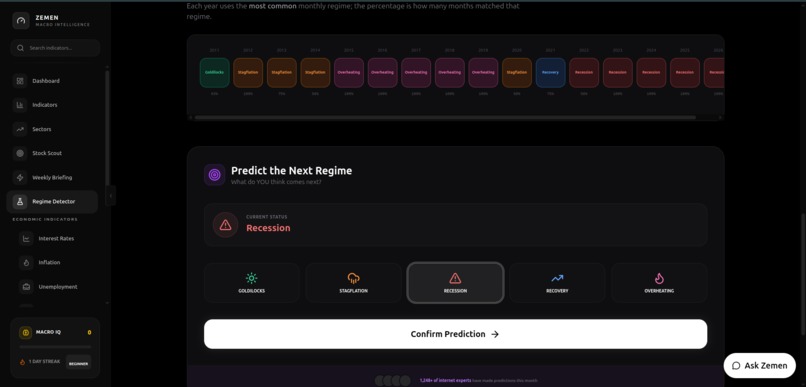Select the 2014 Stagflation regime card
806x387 pixels.
[315, 72]
